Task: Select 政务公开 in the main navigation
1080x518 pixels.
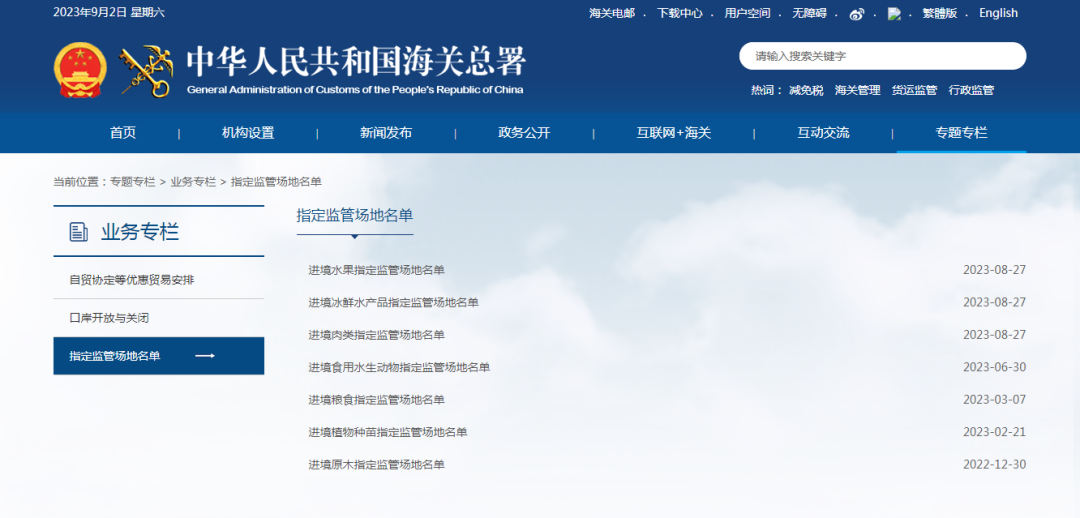Action: (524, 133)
